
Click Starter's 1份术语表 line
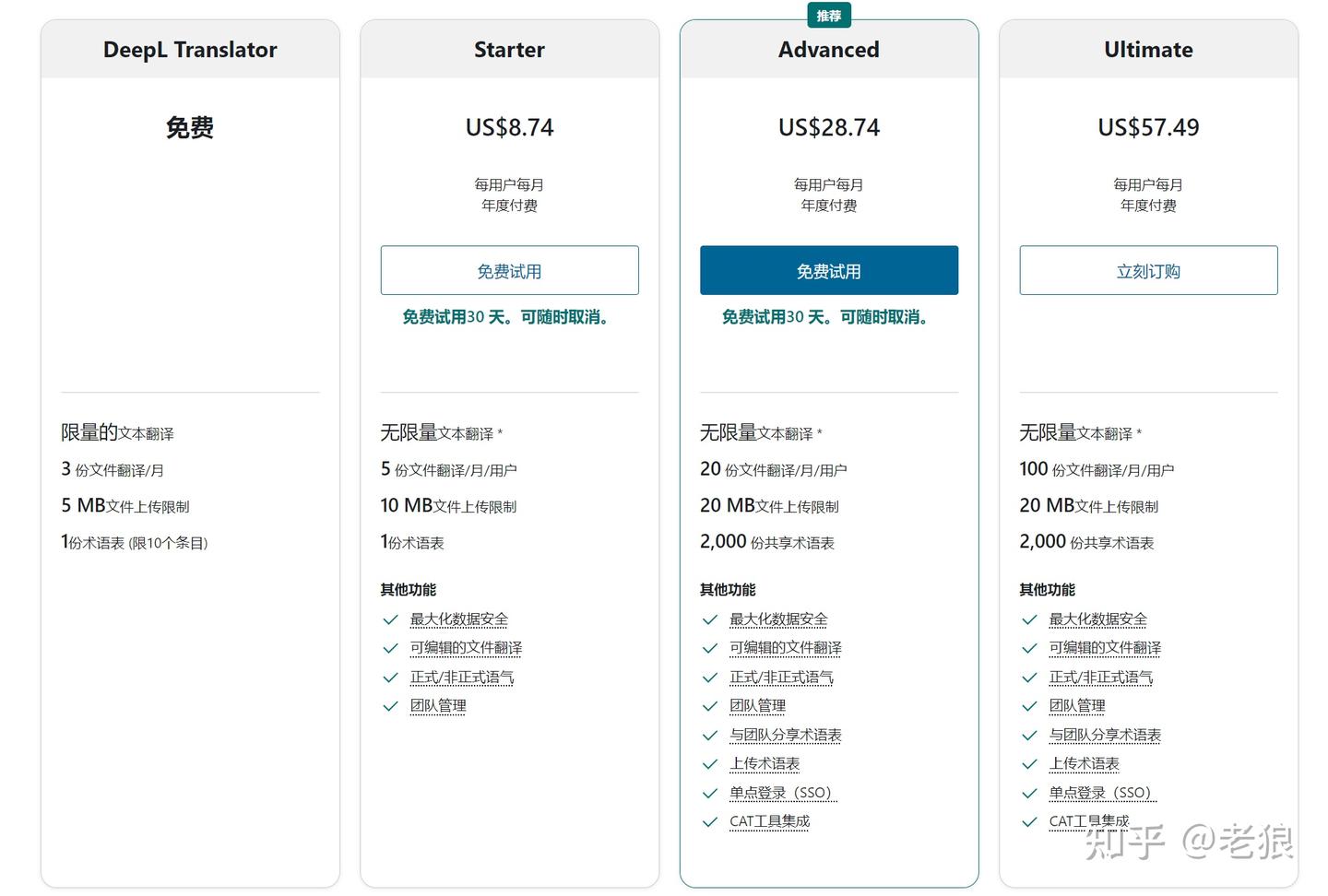point(412,542)
